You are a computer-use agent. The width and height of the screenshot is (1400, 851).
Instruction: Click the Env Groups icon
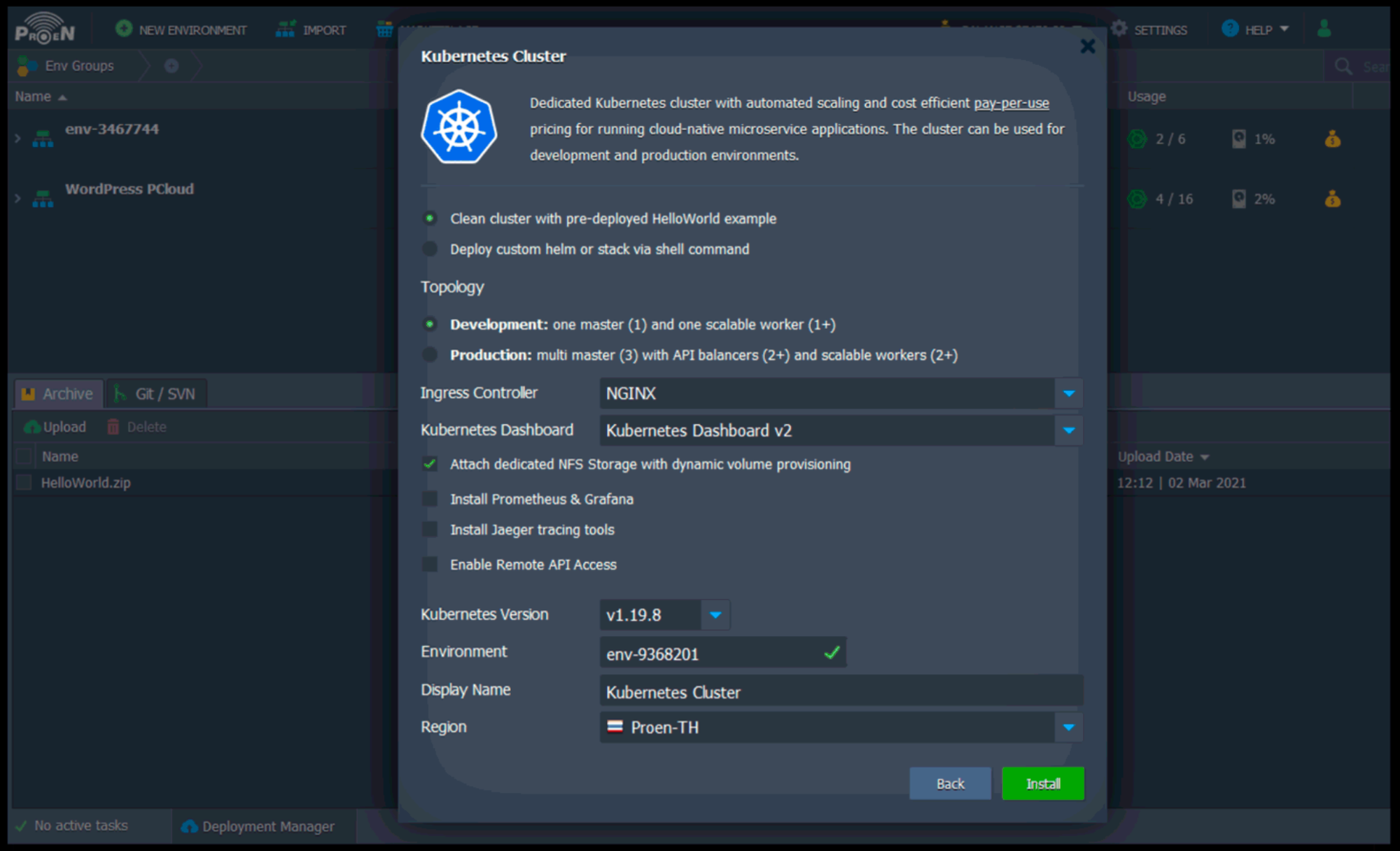pyautogui.click(x=27, y=65)
